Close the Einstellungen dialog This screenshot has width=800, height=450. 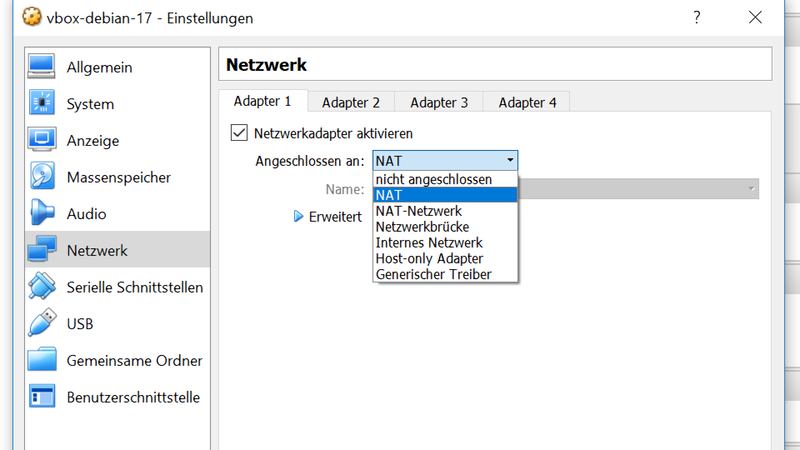click(x=755, y=17)
